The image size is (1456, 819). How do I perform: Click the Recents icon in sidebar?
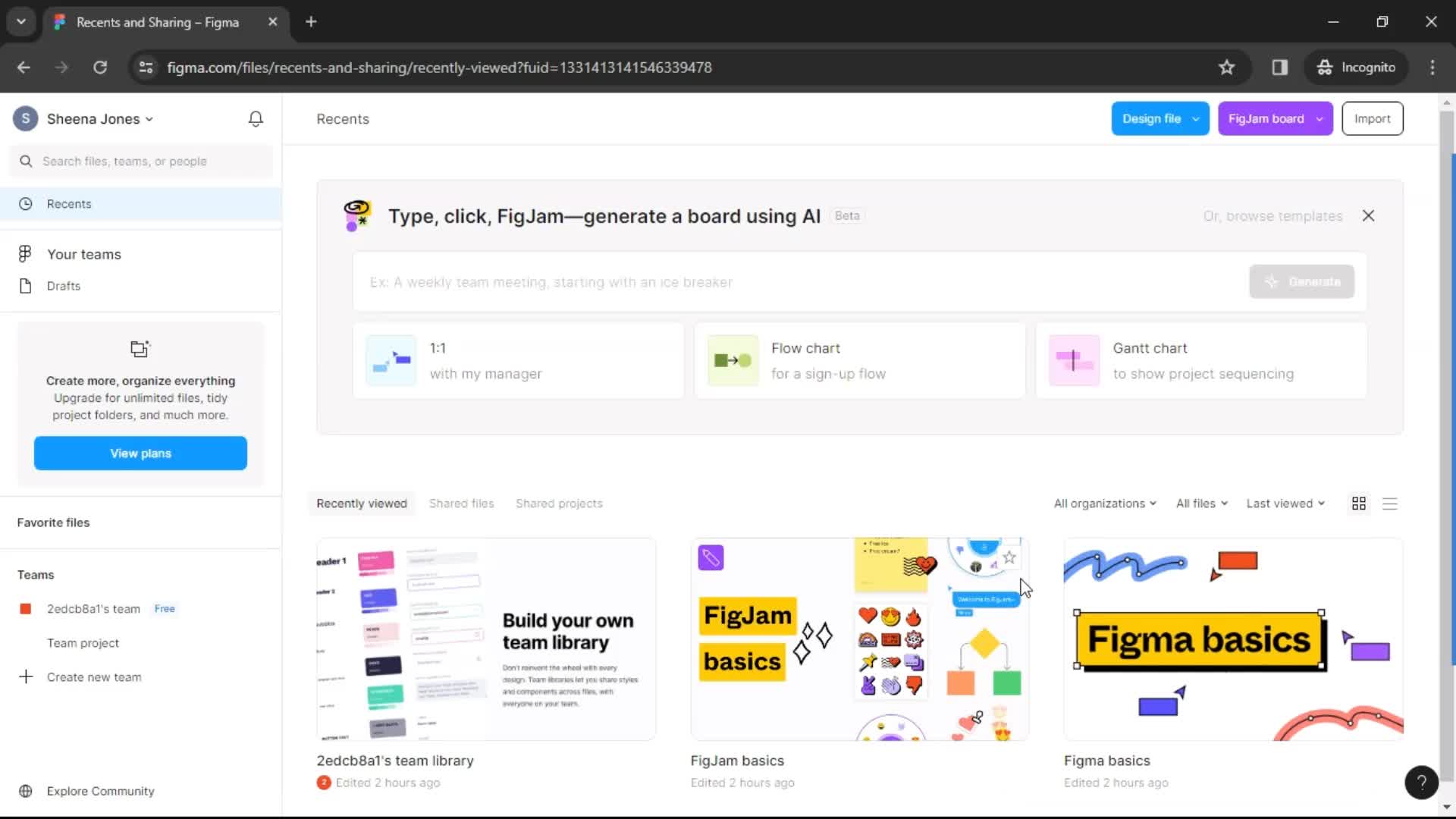pos(26,203)
